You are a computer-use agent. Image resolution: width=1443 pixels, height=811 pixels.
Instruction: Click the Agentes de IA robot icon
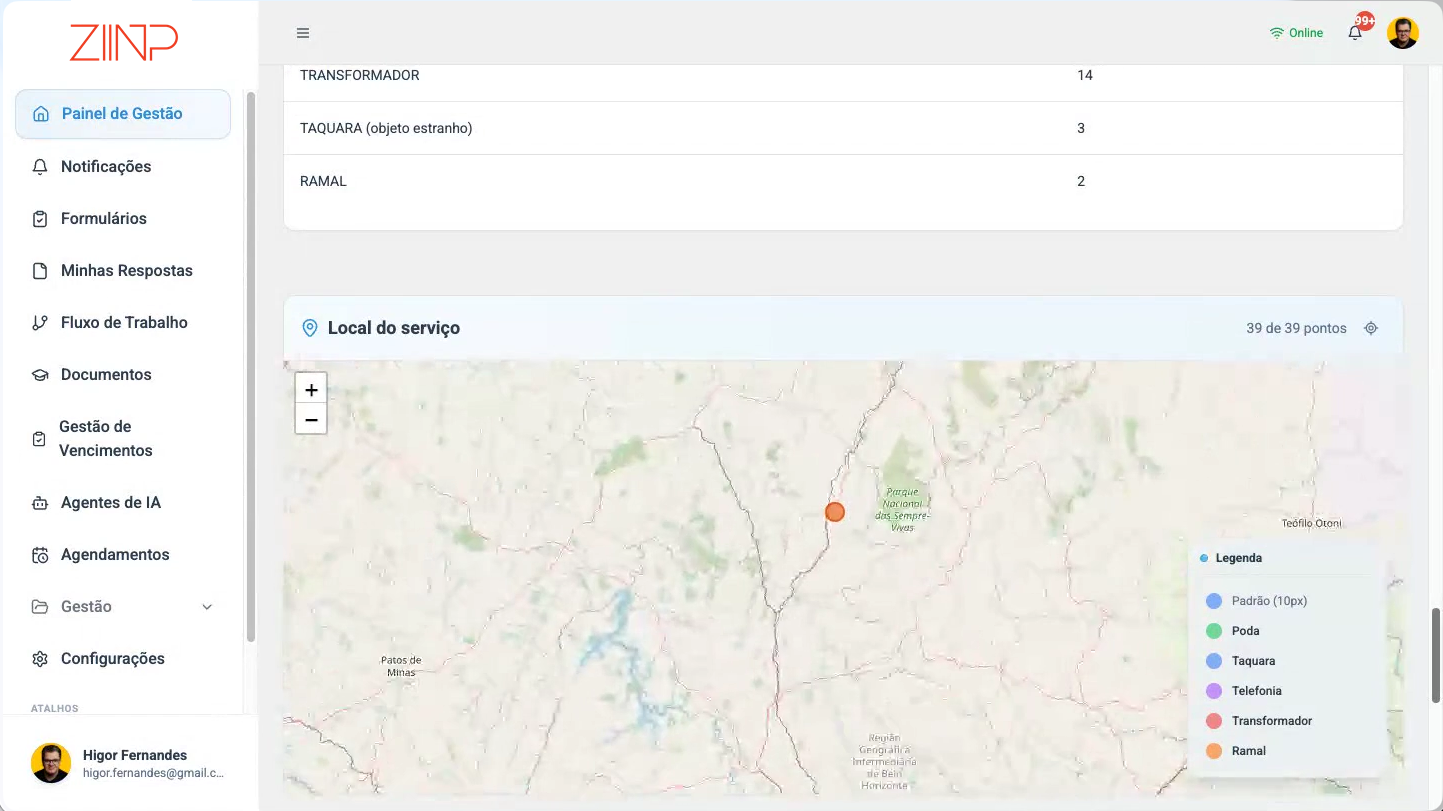click(40, 503)
